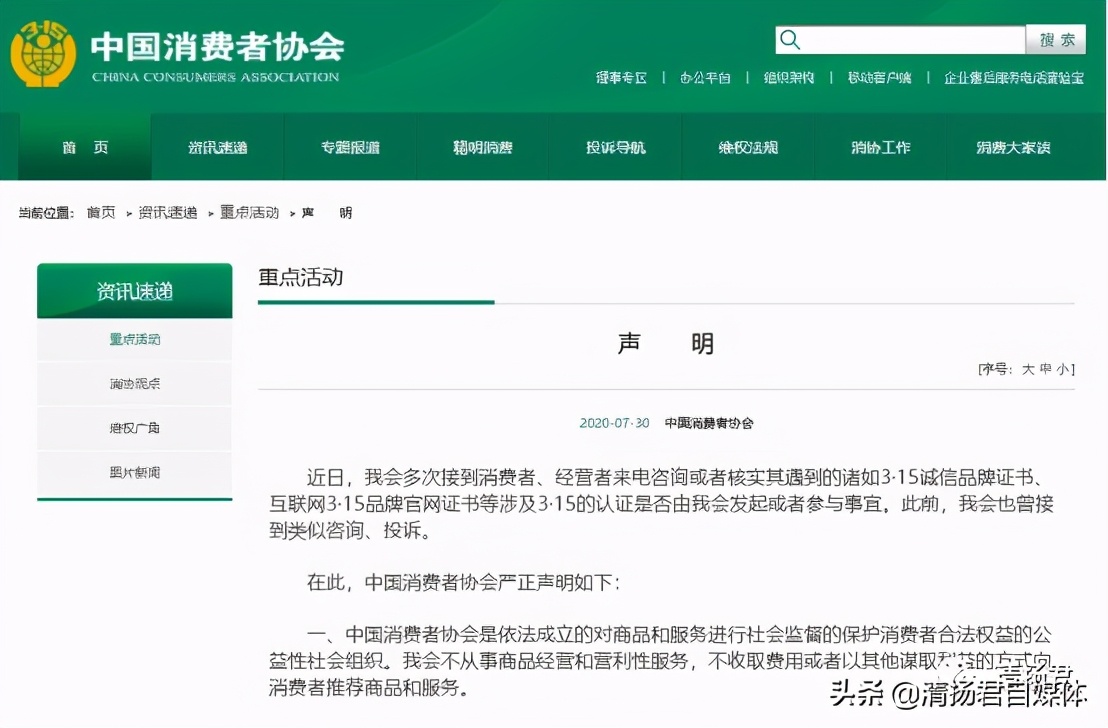Open the 消费大家谈 navigation tab
This screenshot has width=1108, height=728.
(x=1013, y=146)
